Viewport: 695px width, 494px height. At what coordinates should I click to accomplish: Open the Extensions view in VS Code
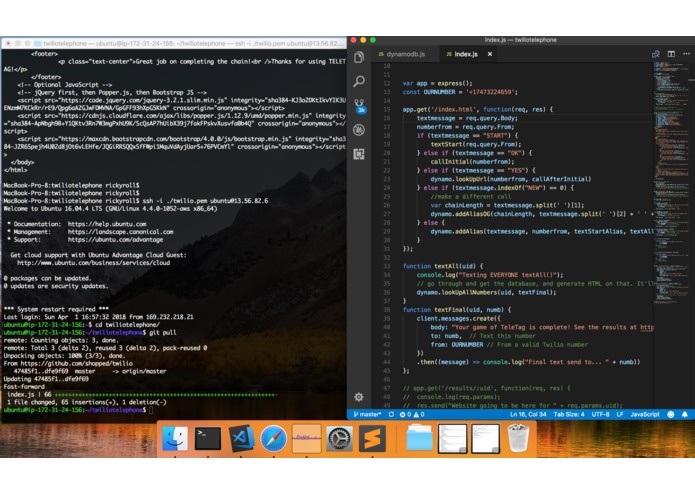pyautogui.click(x=359, y=154)
